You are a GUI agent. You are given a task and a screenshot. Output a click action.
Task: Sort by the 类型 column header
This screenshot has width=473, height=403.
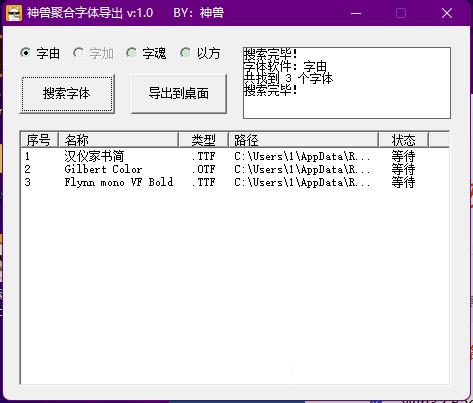203,140
